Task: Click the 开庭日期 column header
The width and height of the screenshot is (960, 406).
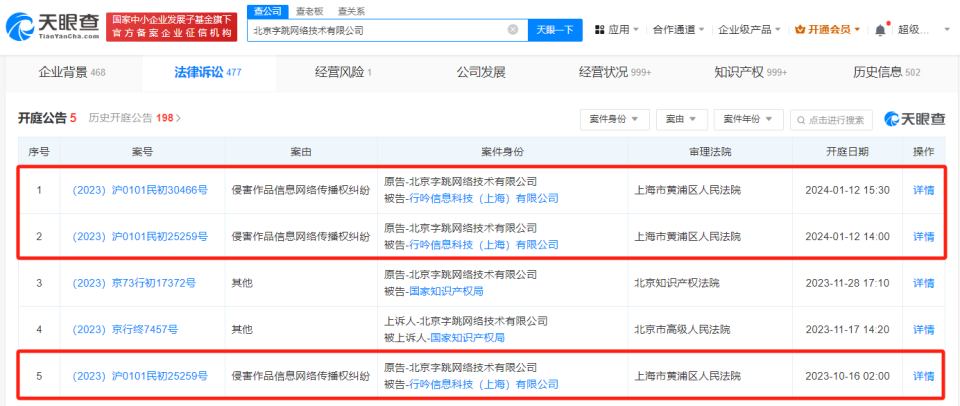Action: pyautogui.click(x=847, y=151)
